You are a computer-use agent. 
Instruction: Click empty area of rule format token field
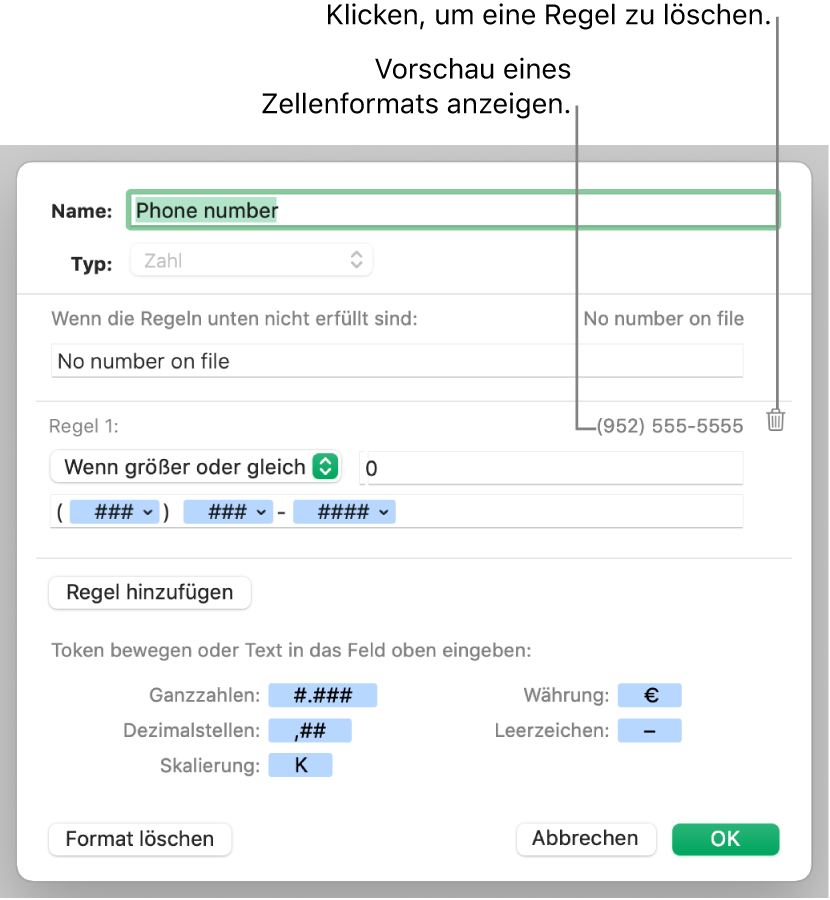coord(570,512)
